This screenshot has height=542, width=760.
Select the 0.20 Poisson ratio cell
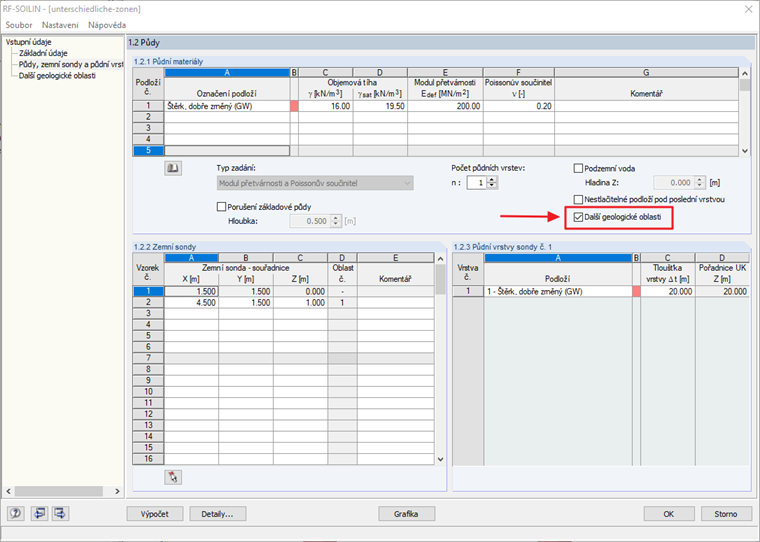pyautogui.click(x=519, y=106)
